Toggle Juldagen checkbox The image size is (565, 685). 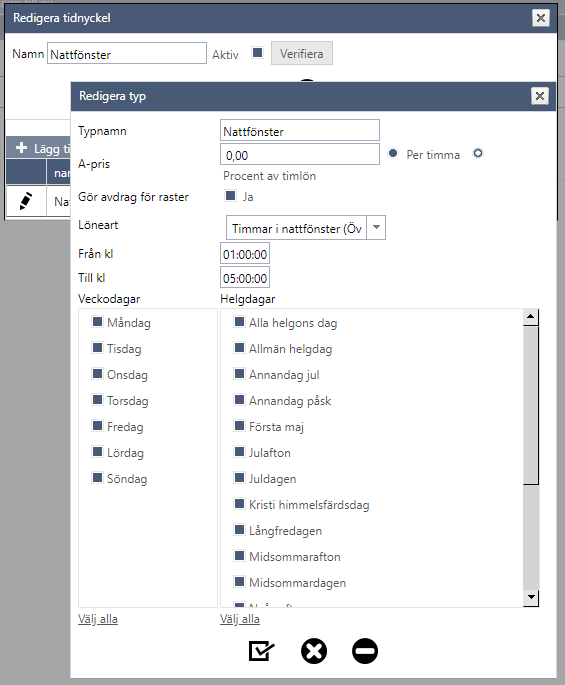click(239, 477)
